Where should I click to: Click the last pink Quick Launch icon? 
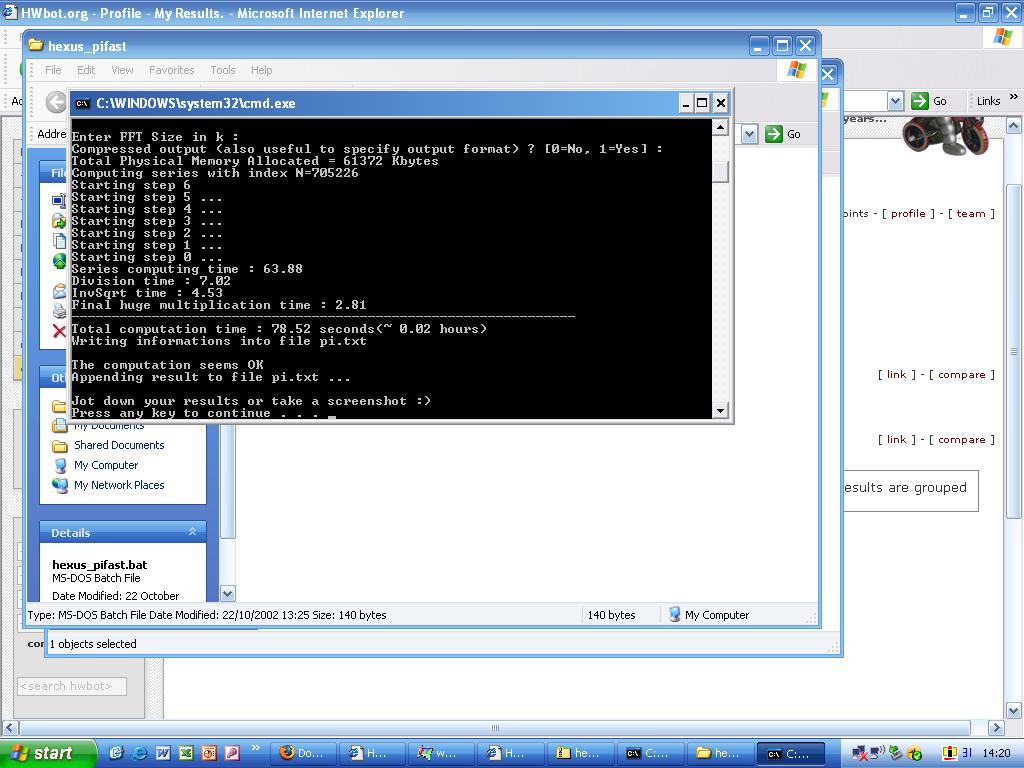[x=232, y=753]
